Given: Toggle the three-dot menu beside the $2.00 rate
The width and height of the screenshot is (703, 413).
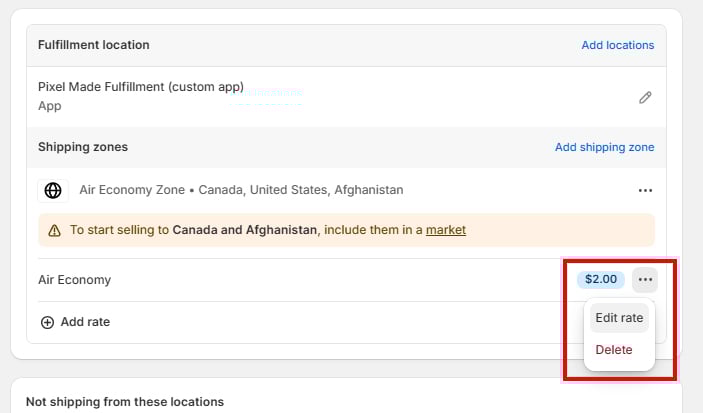Looking at the screenshot, I should (x=645, y=280).
